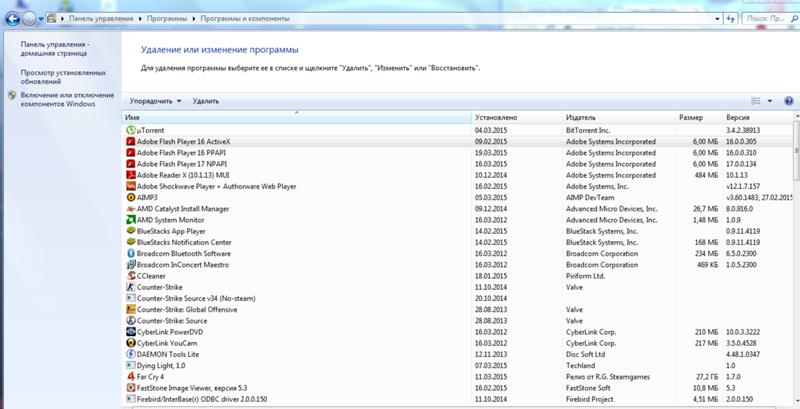Open the help question-mark button

tap(789, 101)
